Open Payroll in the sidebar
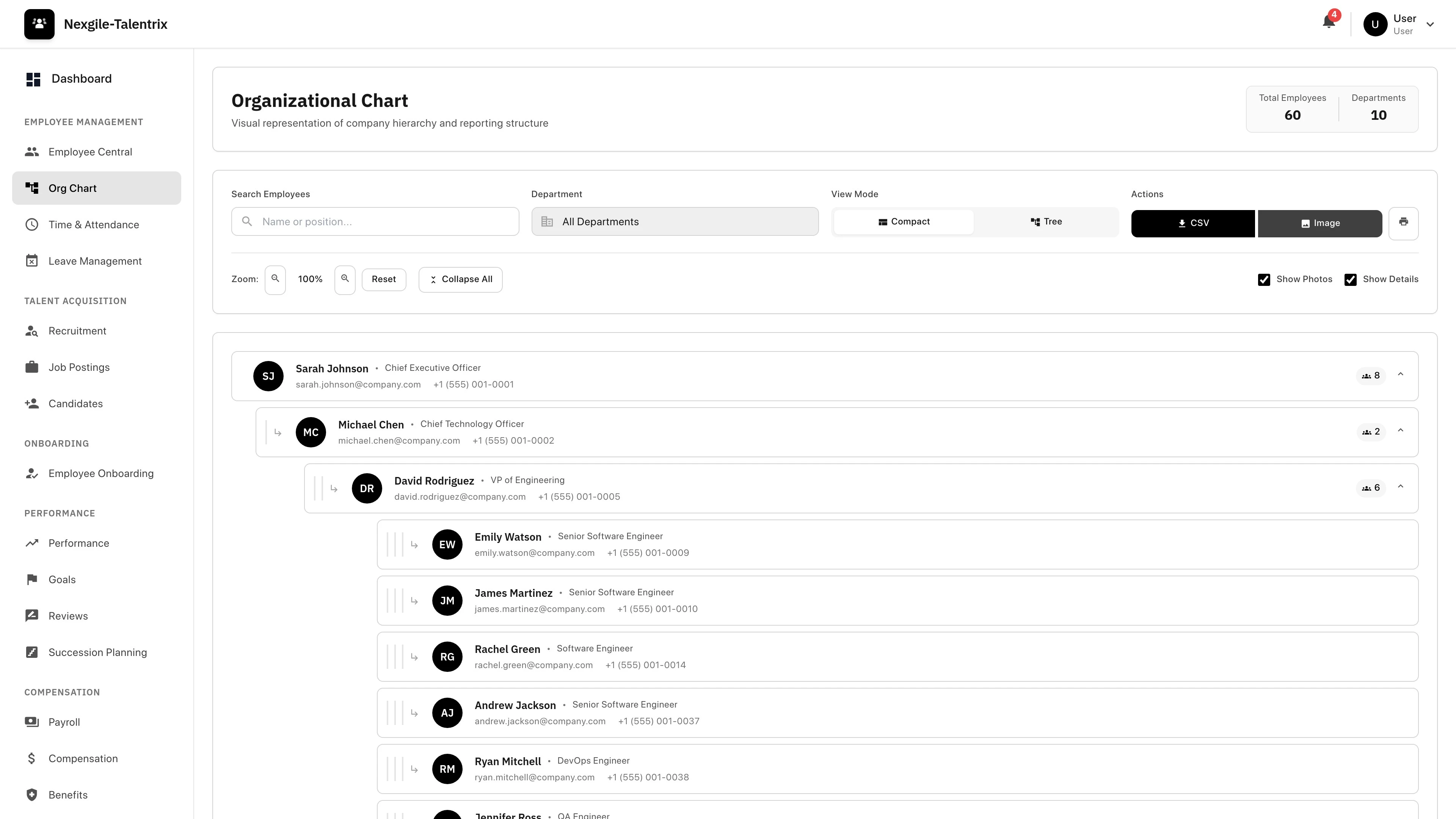The image size is (1456, 819). point(97,722)
